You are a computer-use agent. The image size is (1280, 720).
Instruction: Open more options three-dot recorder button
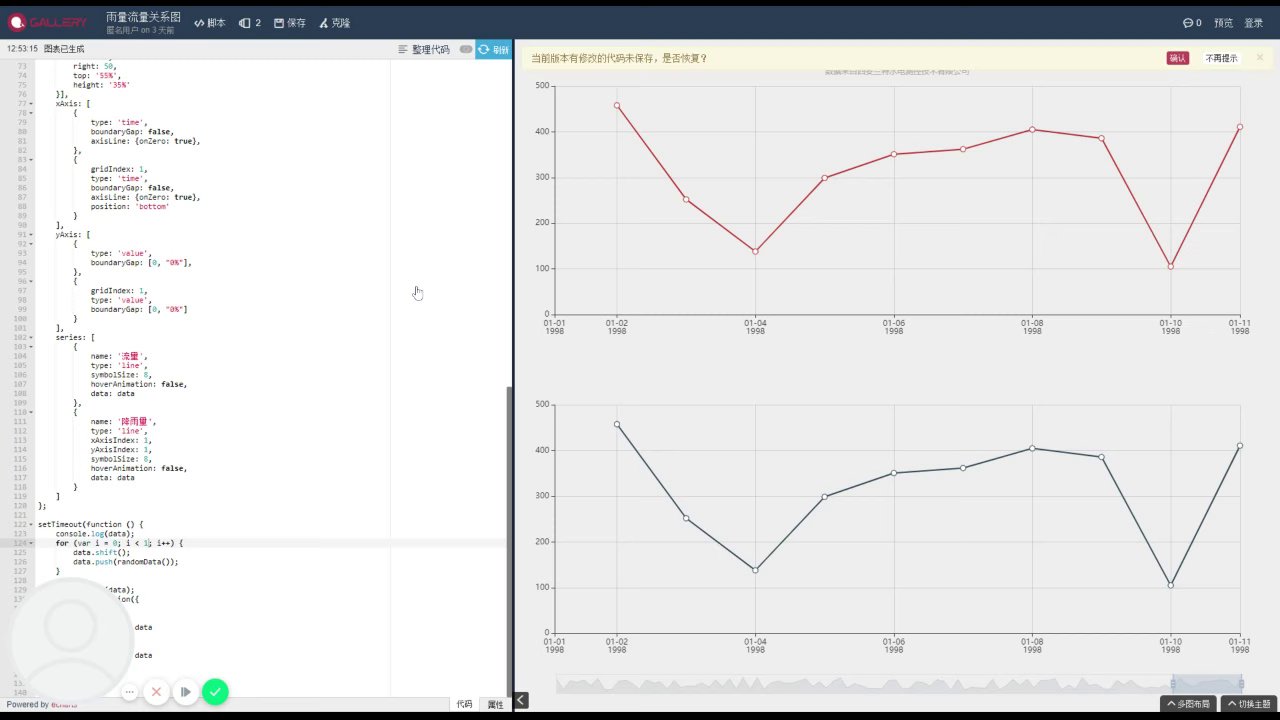coord(130,691)
